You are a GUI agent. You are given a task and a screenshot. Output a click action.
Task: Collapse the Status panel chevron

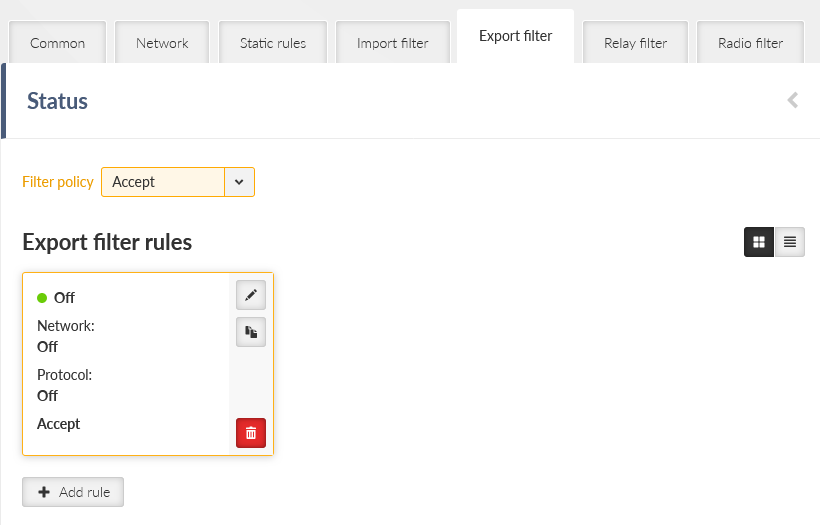[x=793, y=100]
